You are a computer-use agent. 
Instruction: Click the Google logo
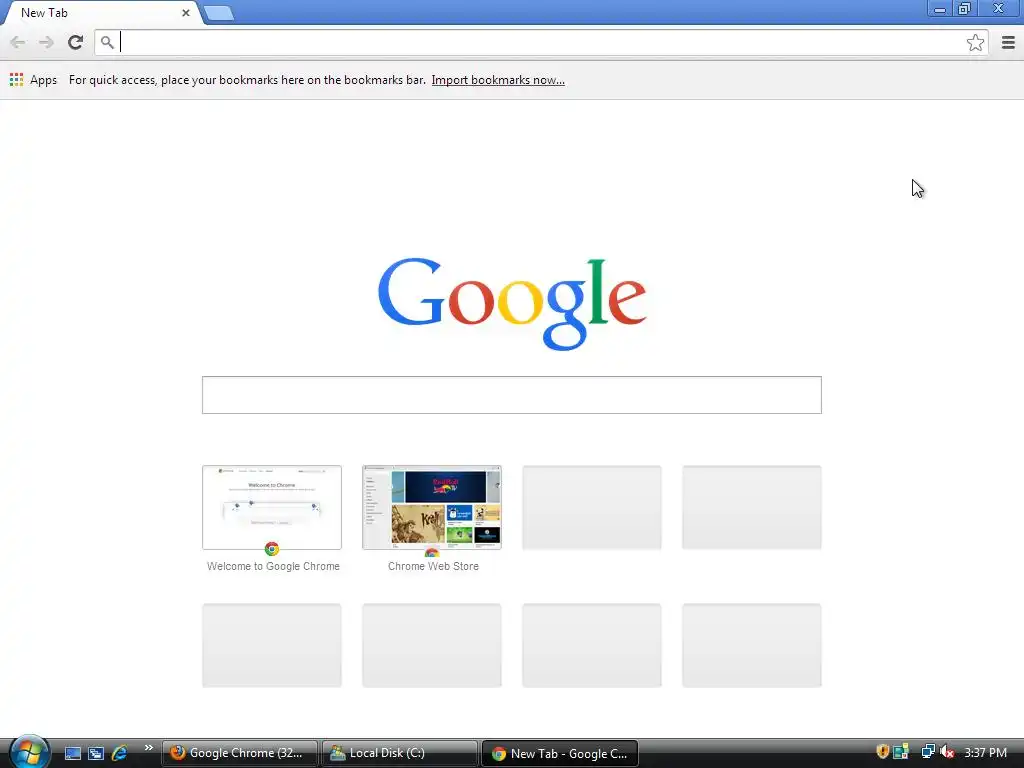[x=512, y=304]
